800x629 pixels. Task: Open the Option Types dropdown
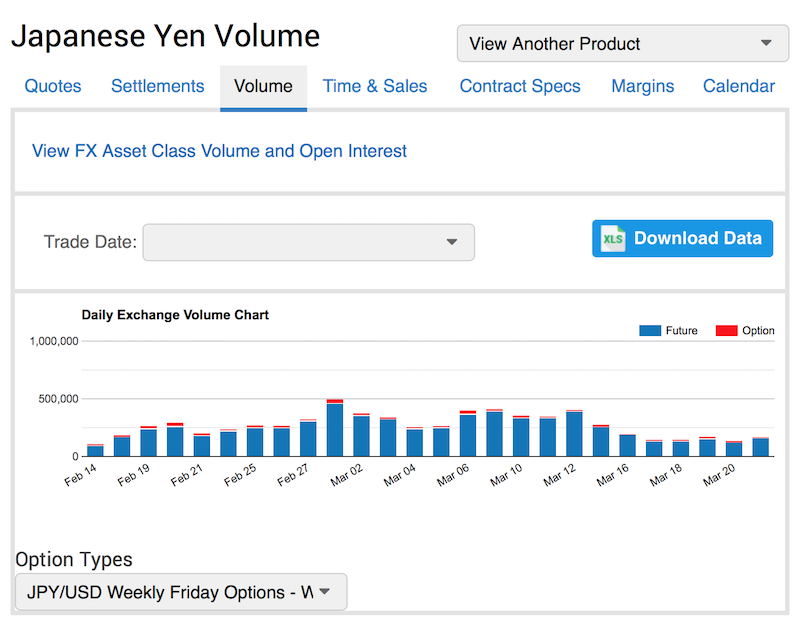click(x=181, y=592)
